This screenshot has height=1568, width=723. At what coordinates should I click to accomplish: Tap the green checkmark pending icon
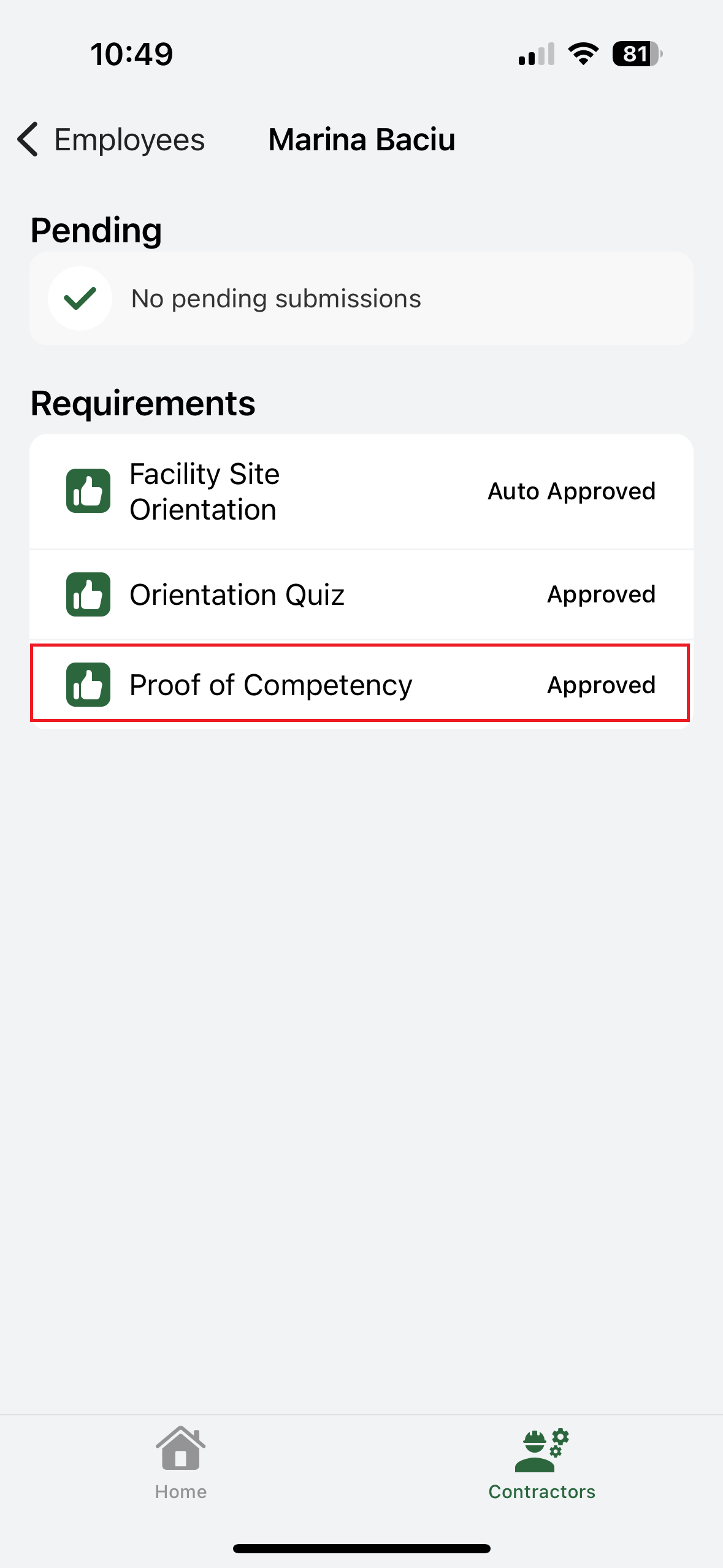coord(80,299)
